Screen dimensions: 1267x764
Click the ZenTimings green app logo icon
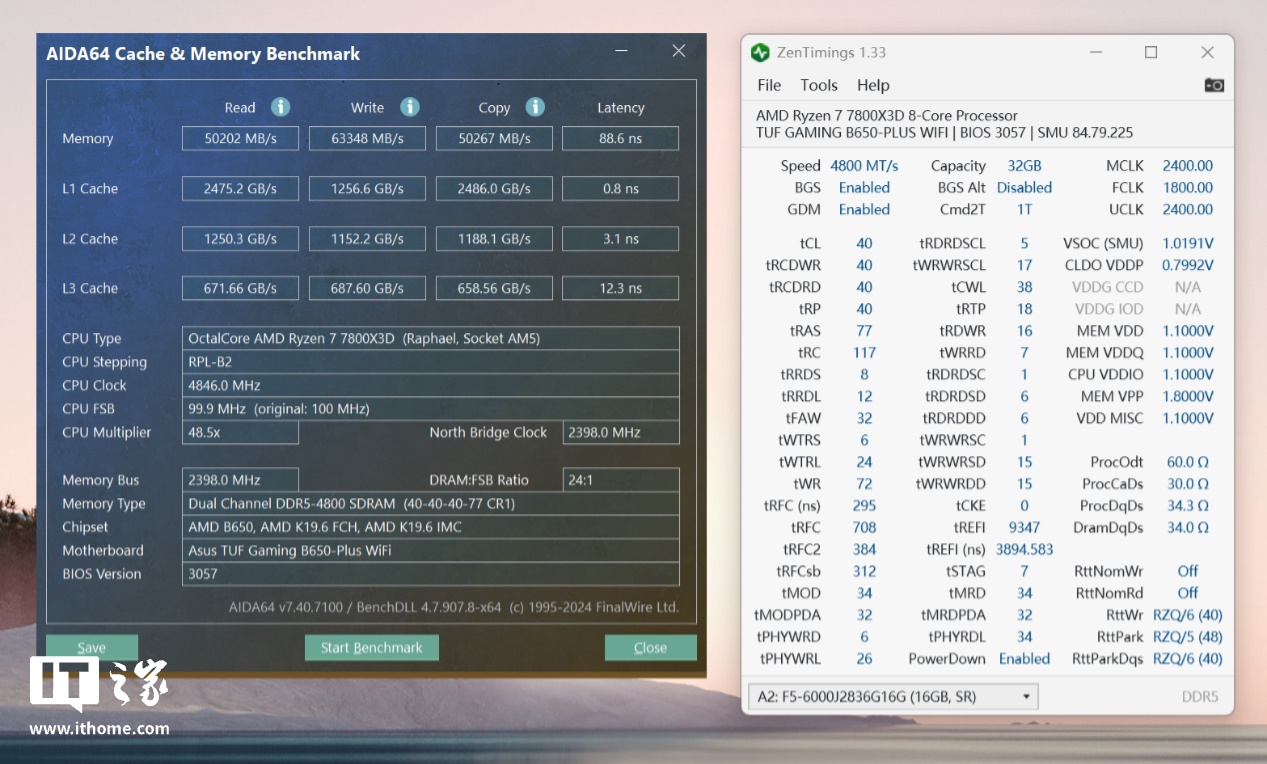761,53
